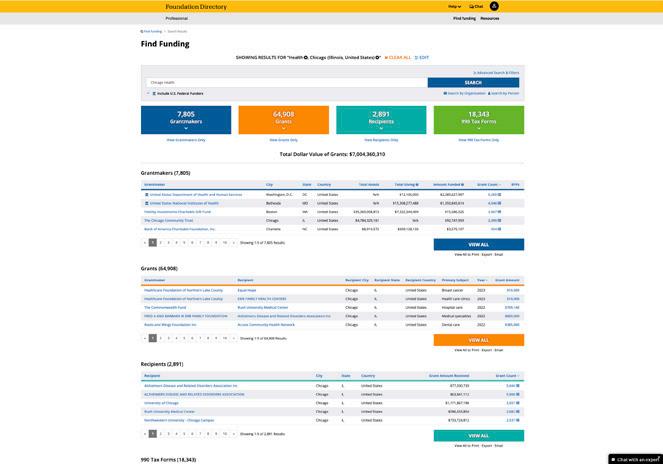Click grant count icon in Department of Health row
663x464 pixels.
(499, 195)
